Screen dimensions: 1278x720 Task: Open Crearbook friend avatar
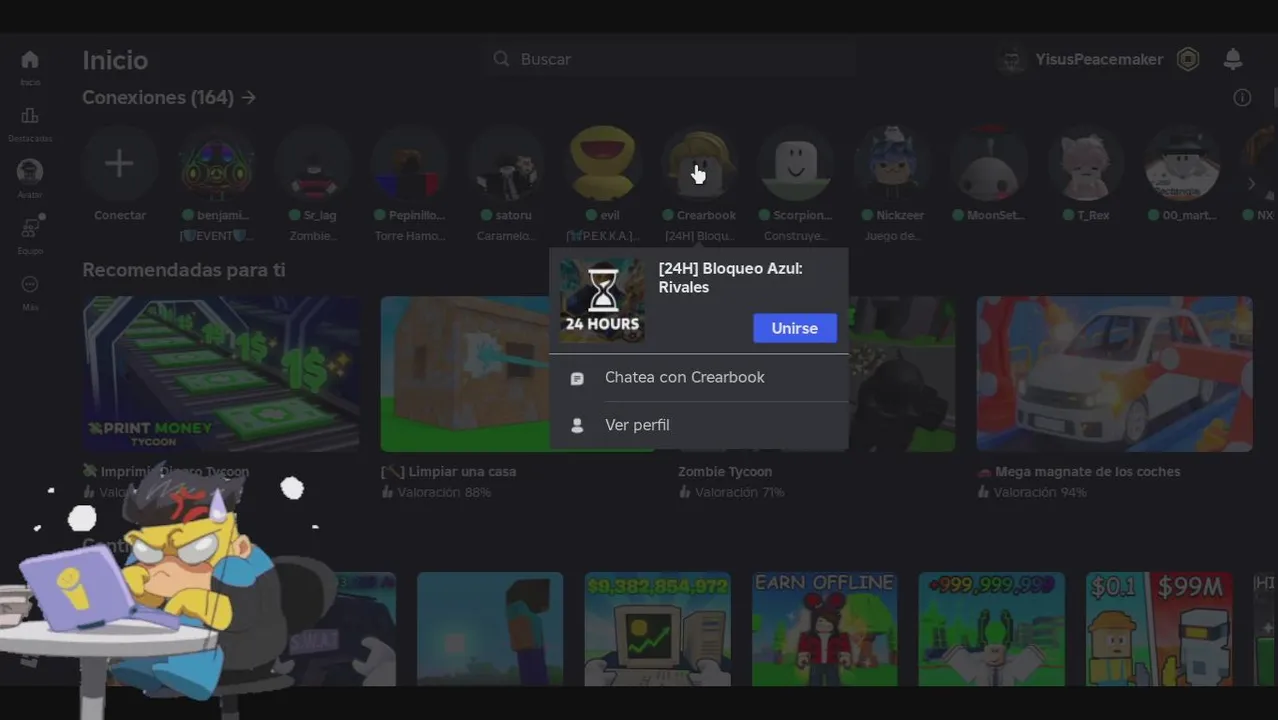click(x=699, y=164)
